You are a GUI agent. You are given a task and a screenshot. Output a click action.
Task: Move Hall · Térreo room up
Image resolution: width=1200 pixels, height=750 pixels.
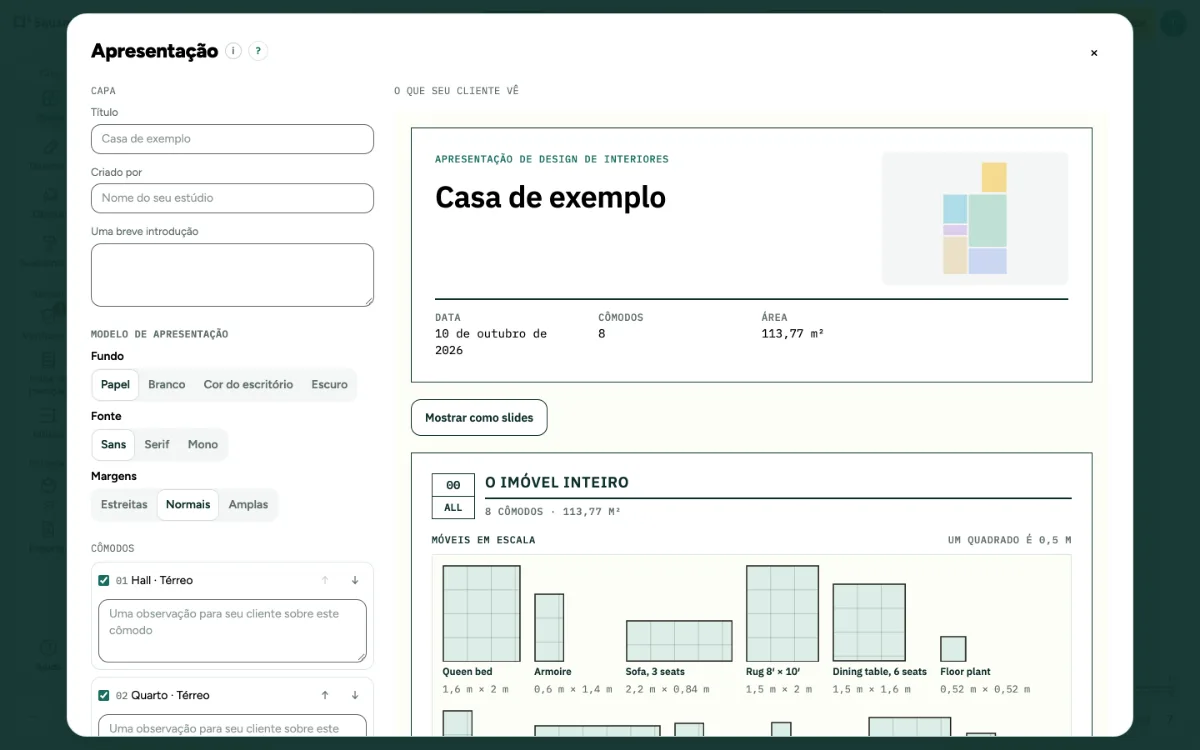point(325,580)
